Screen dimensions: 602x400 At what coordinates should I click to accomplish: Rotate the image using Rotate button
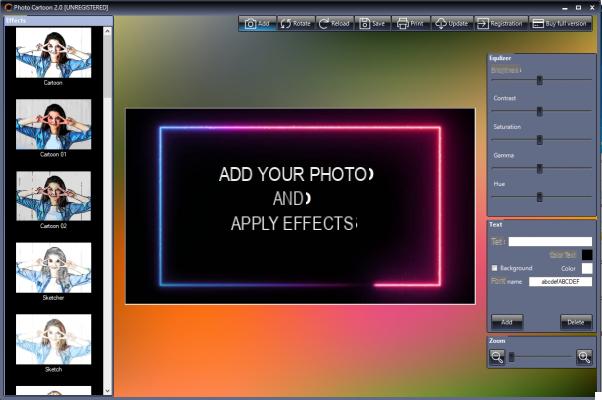[x=296, y=24]
